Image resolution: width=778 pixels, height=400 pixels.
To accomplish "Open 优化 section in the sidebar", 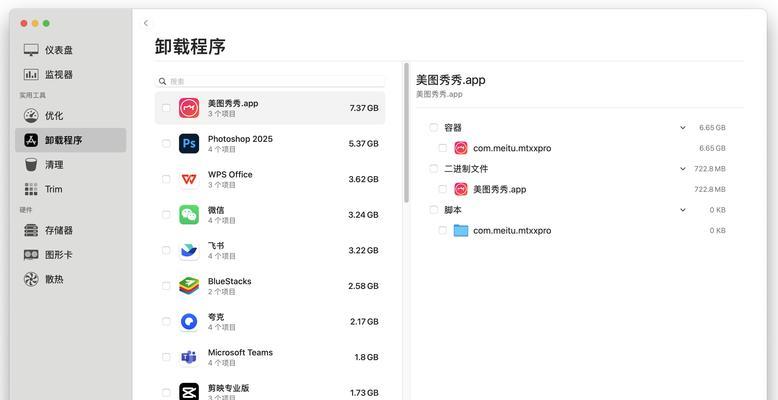I will pos(70,116).
